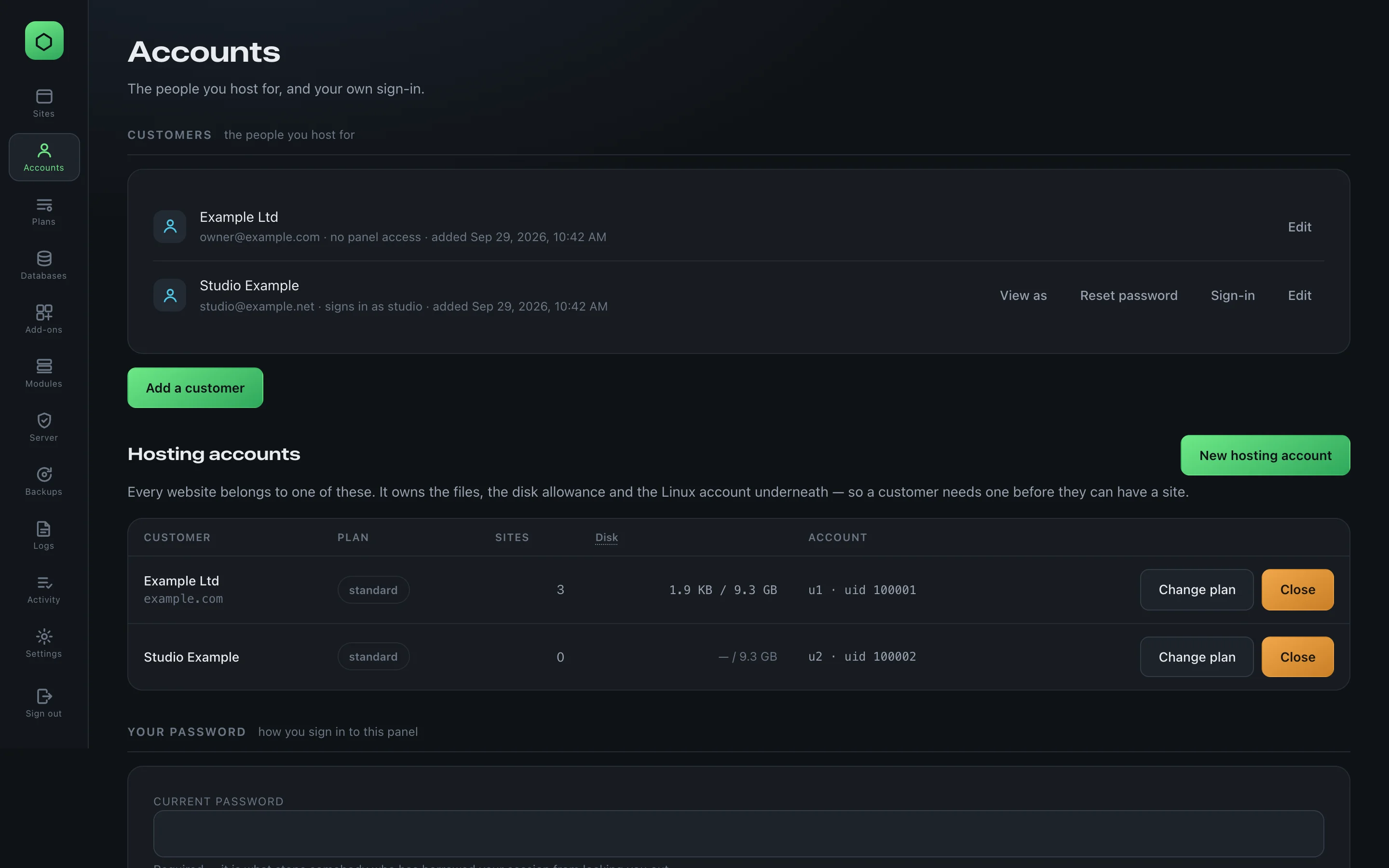Click the u2 · uid 100002 account cell
Viewport: 1389px width, 868px height.
click(x=862, y=656)
